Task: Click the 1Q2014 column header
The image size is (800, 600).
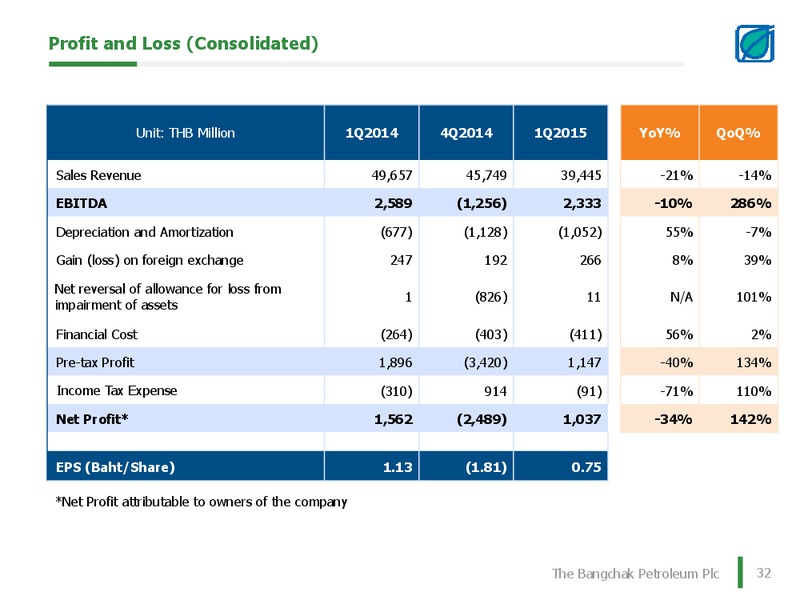Action: (371, 133)
